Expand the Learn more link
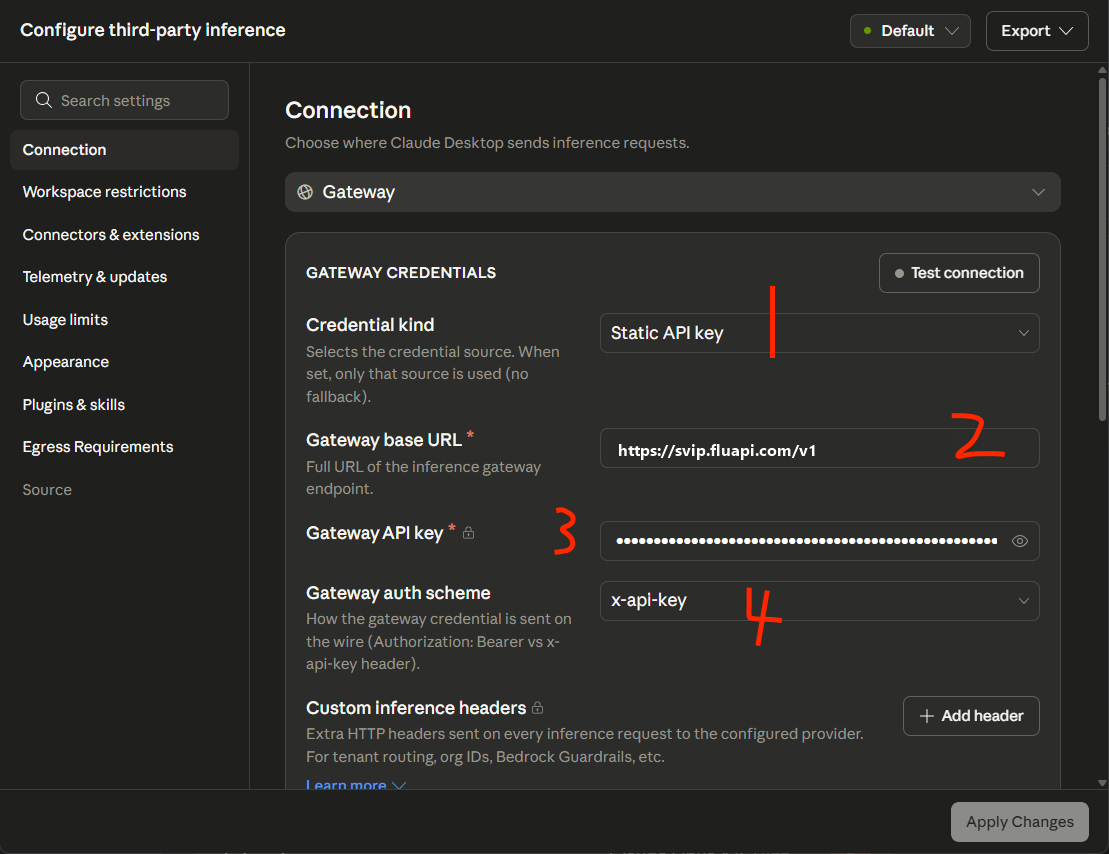 coord(356,785)
